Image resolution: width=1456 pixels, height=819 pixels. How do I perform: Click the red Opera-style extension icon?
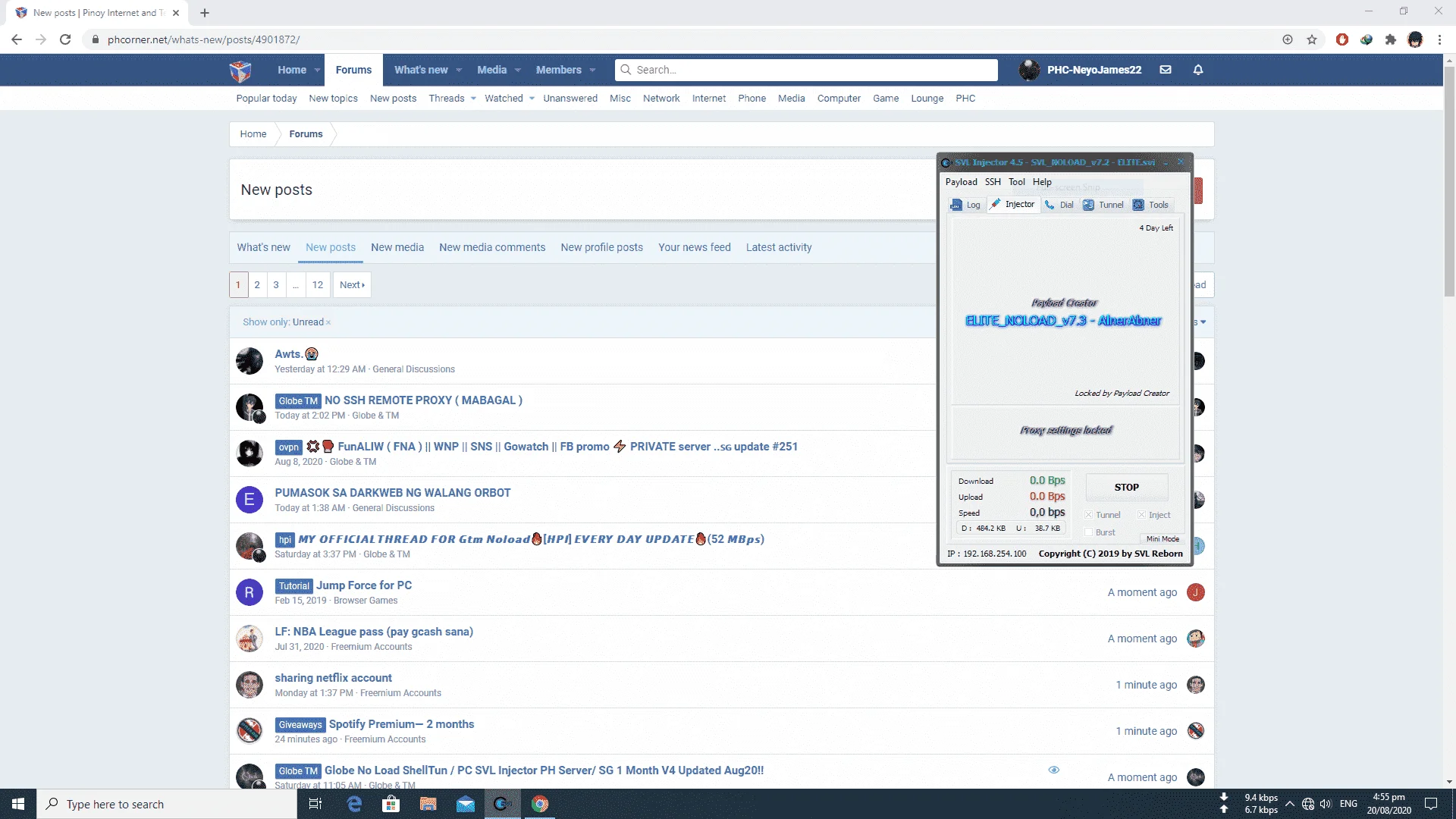point(1342,39)
